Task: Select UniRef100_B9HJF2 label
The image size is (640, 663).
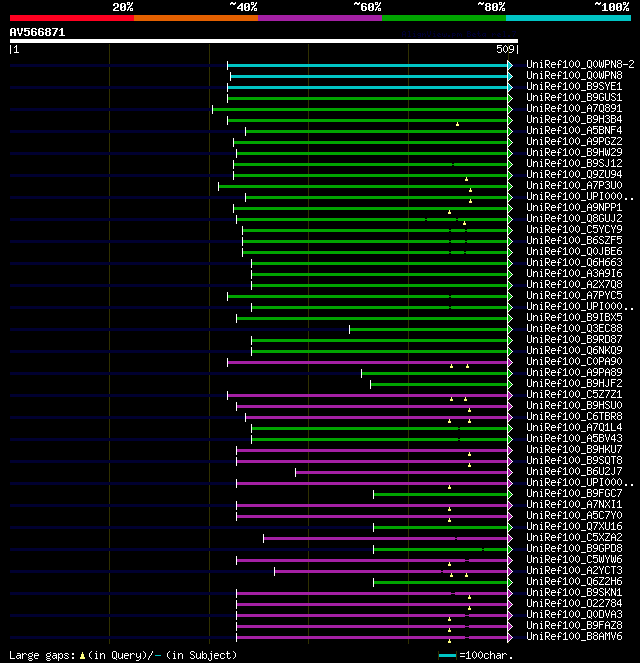Action: [574, 383]
